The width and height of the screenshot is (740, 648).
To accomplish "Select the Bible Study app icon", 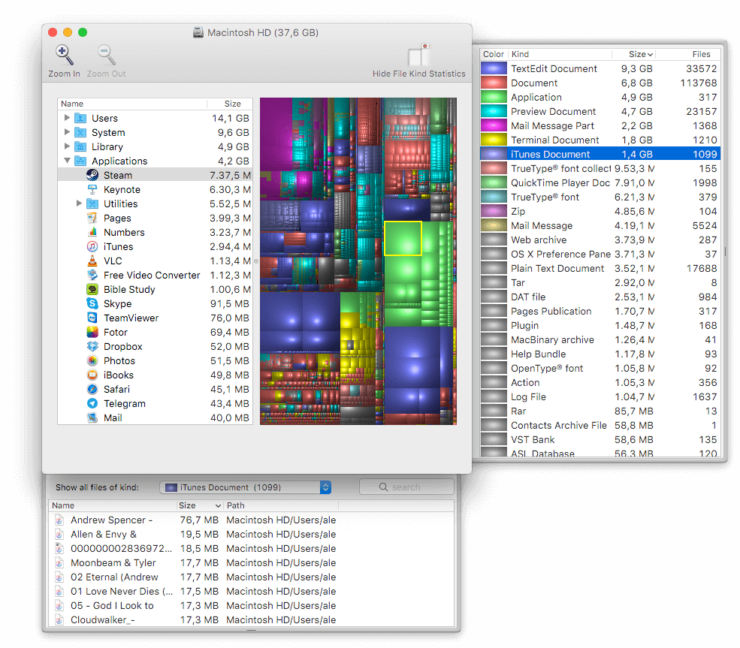I will pos(92,289).
